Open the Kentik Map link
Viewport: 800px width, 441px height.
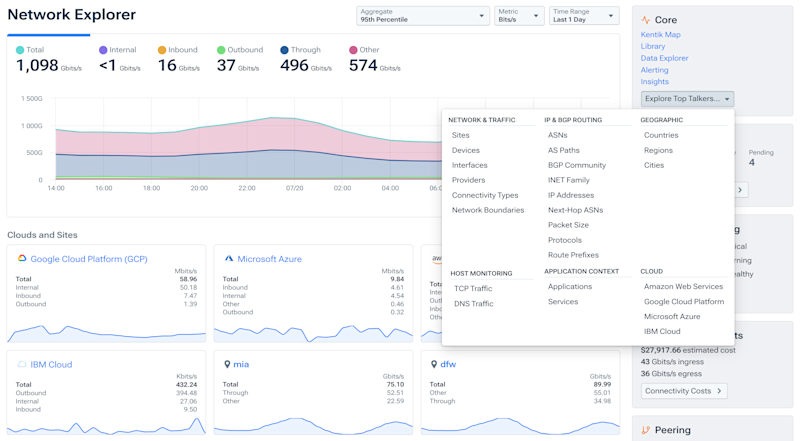pyautogui.click(x=660, y=34)
